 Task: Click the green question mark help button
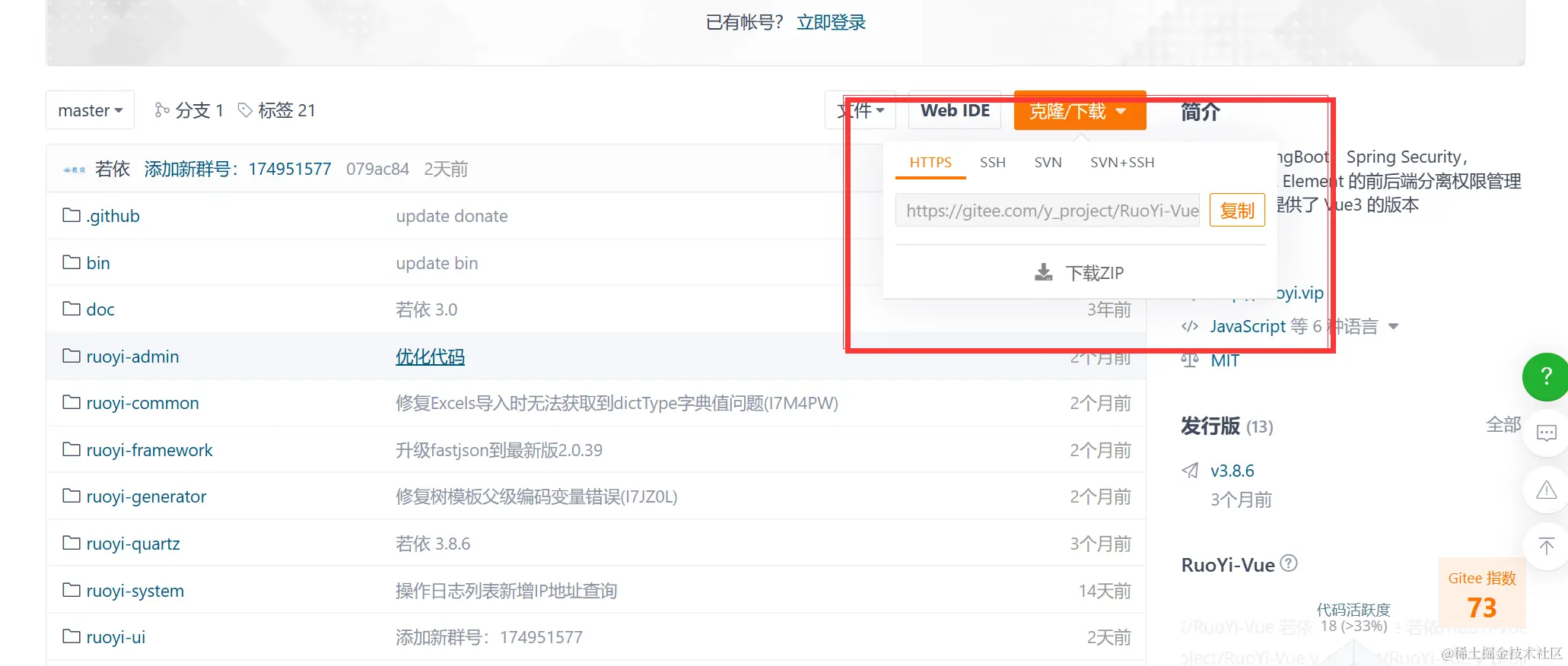[x=1546, y=376]
